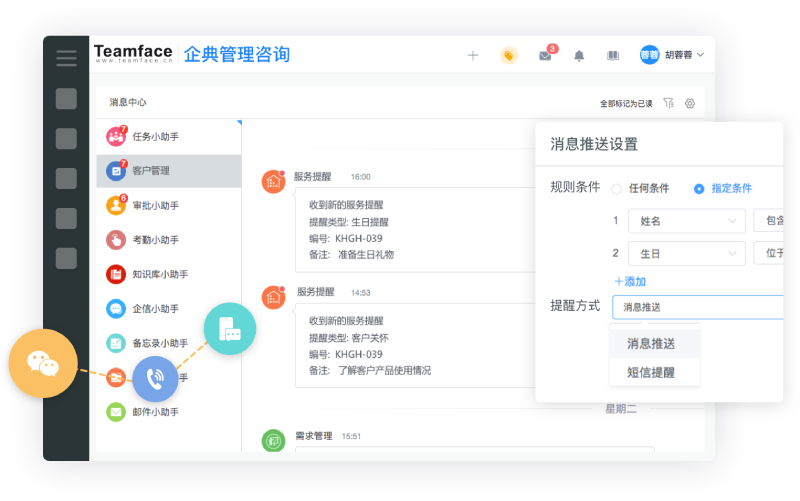Click the red 知识库小助手 icon
This screenshot has height=501, width=800.
[x=116, y=274]
